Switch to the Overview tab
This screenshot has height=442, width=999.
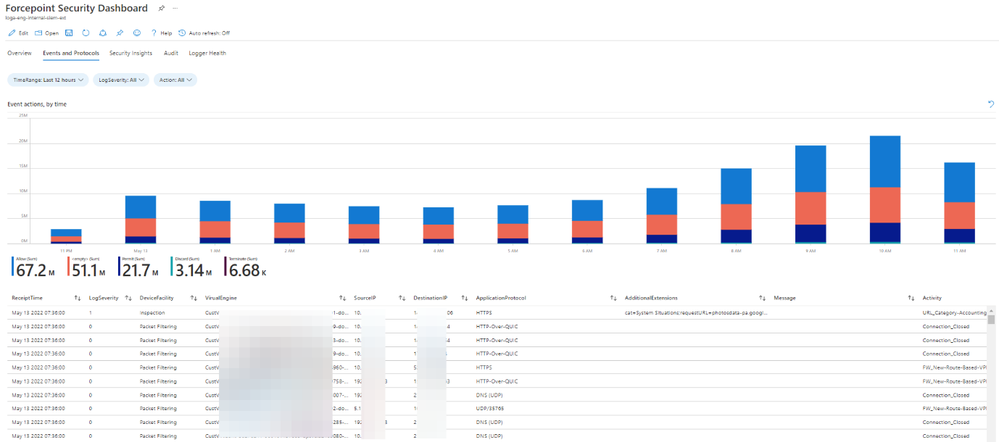[19, 53]
